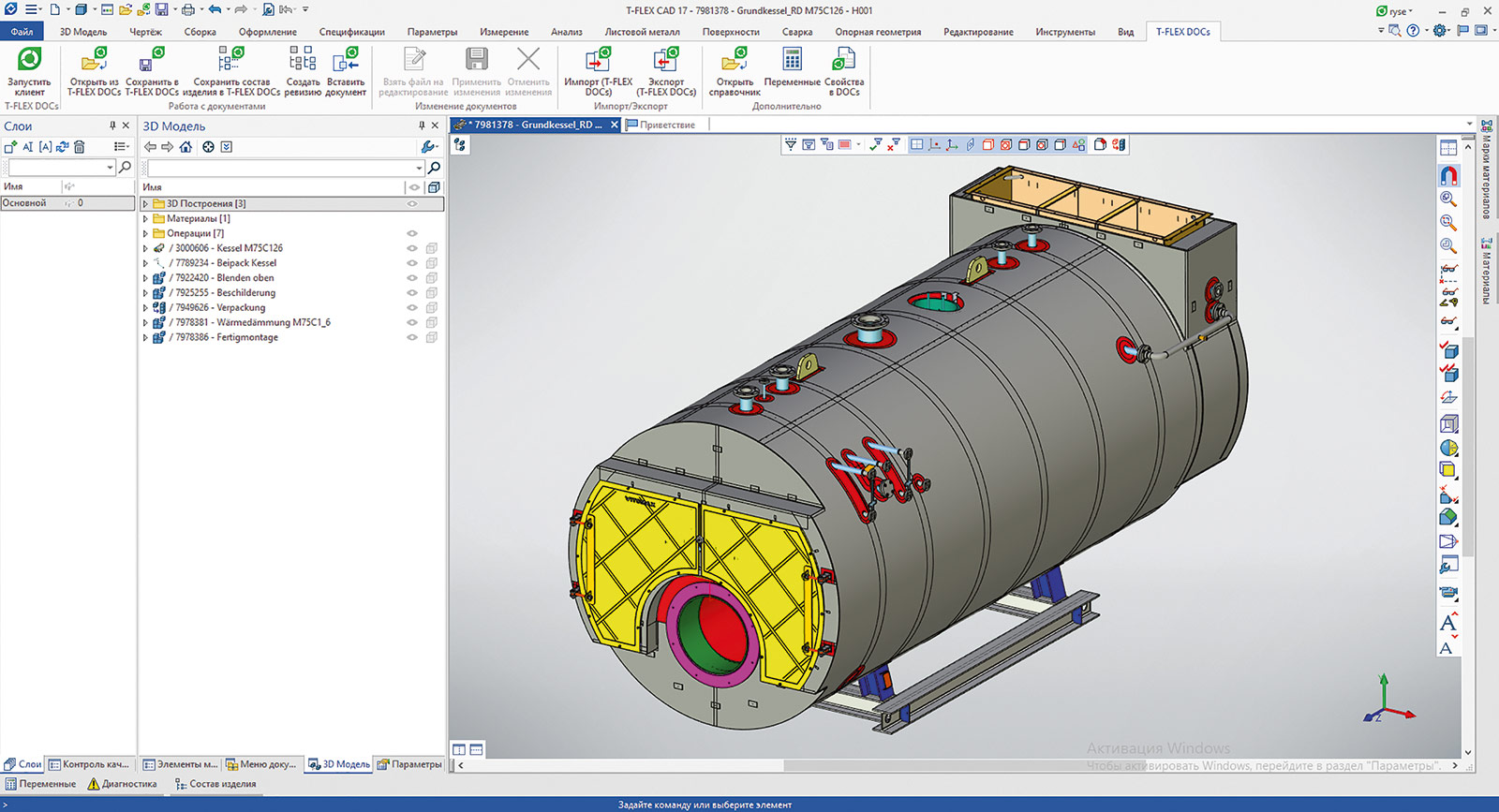Toggle visibility eye for 3D Построения
This screenshot has width=1499, height=812.
[x=411, y=203]
